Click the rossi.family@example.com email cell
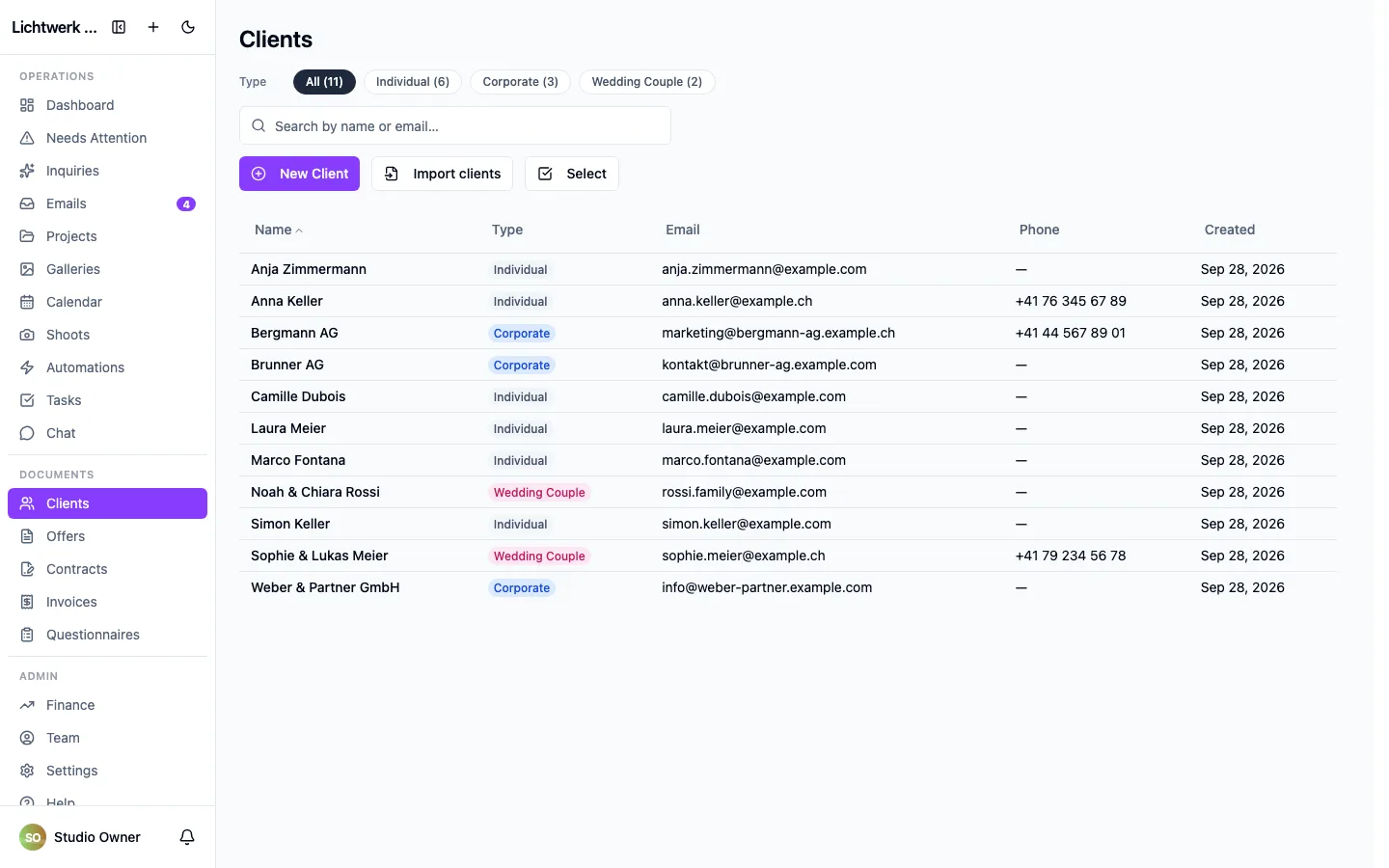Image resolution: width=1389 pixels, height=868 pixels. (744, 492)
